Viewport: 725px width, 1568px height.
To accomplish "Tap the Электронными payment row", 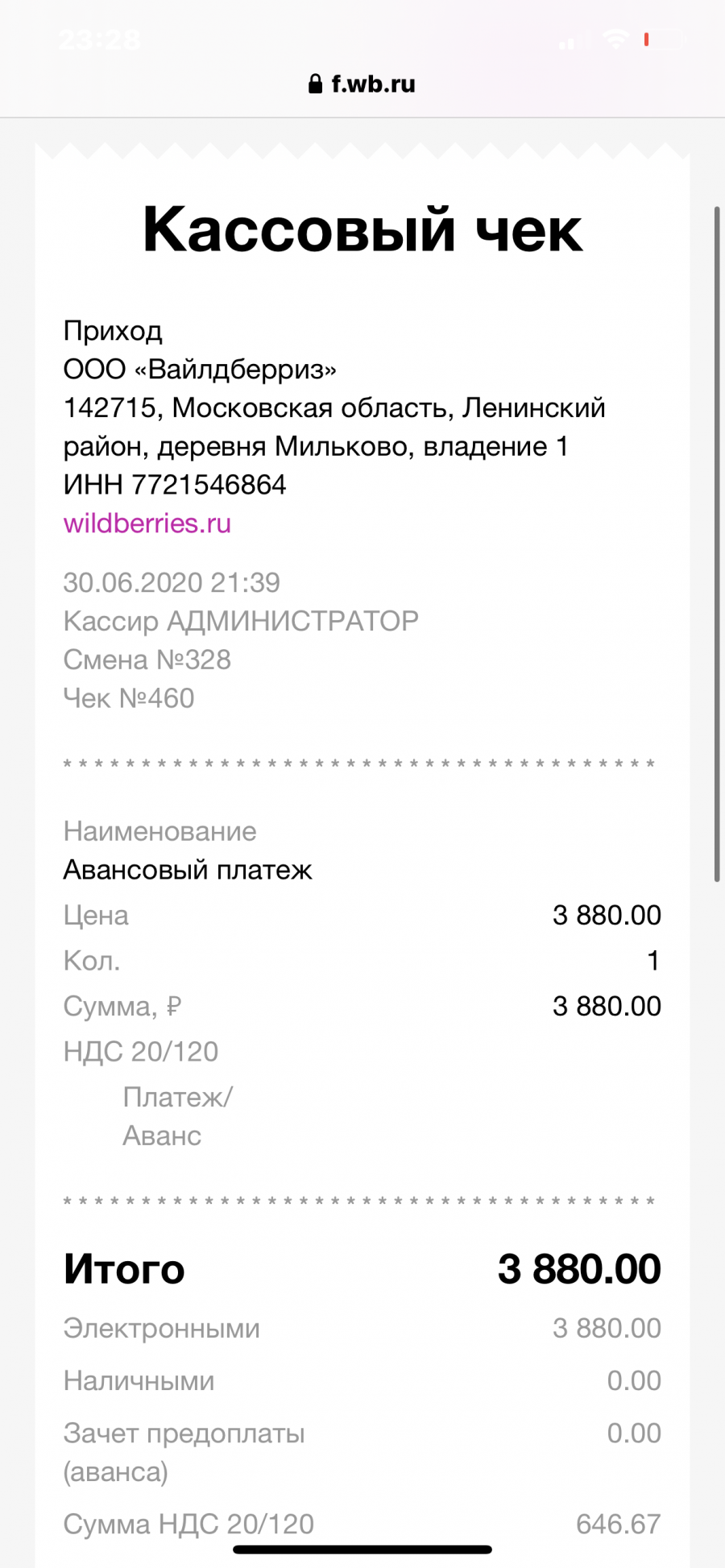I will 362,1328.
